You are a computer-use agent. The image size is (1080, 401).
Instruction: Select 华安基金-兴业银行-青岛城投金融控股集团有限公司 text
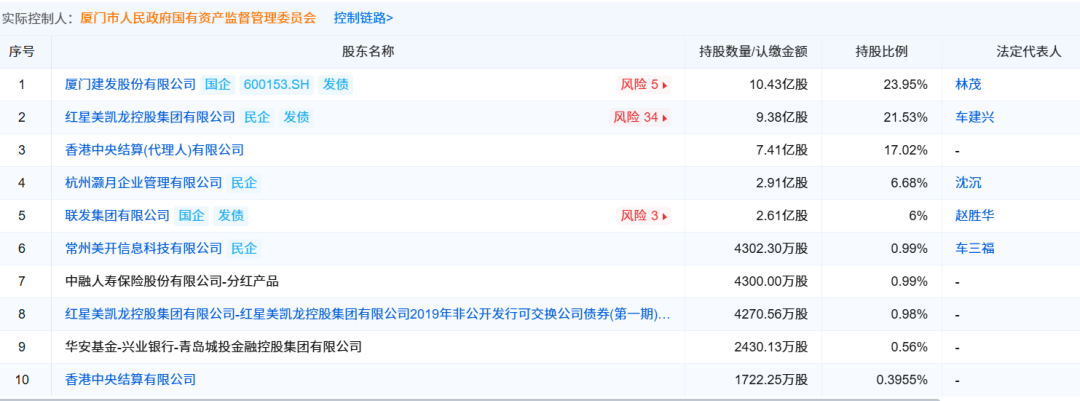pyautogui.click(x=213, y=347)
